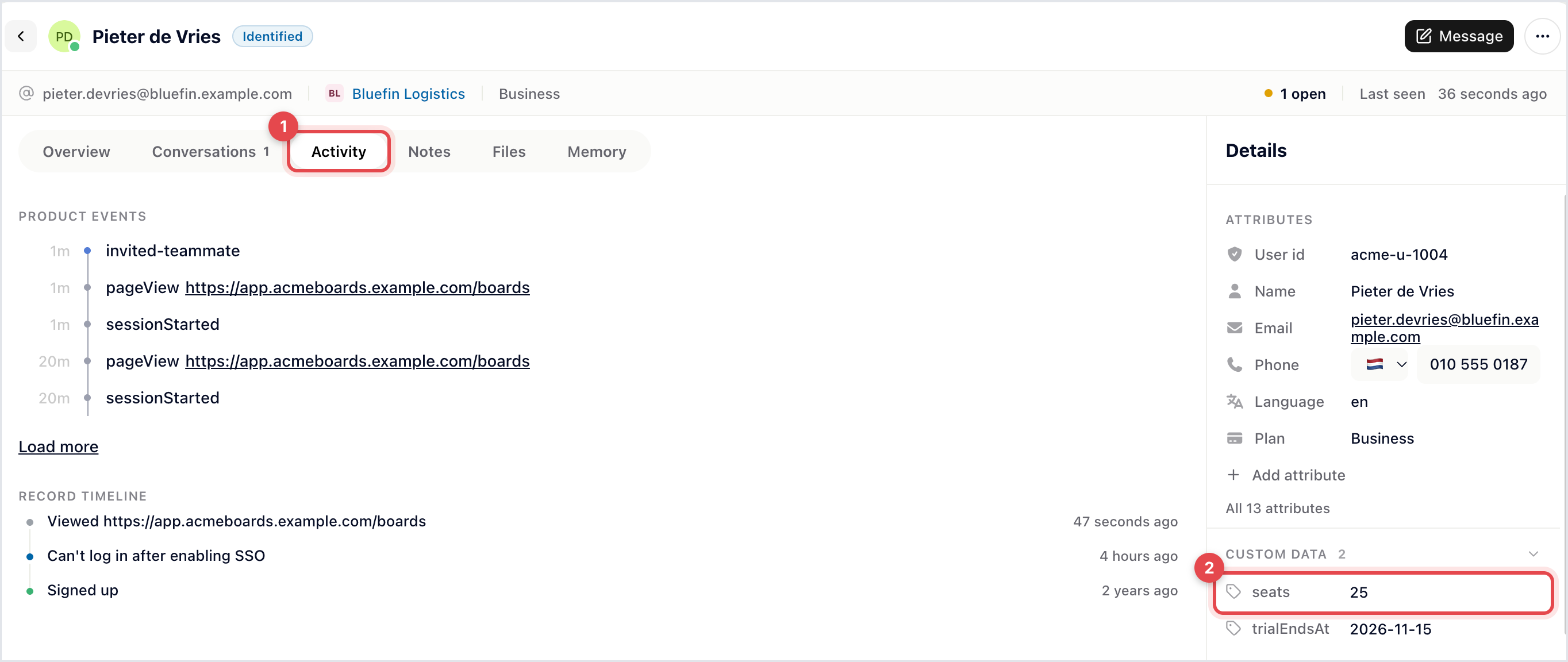This screenshot has height=662, width=1568.
Task: Switch to the Files tab
Action: pos(509,152)
